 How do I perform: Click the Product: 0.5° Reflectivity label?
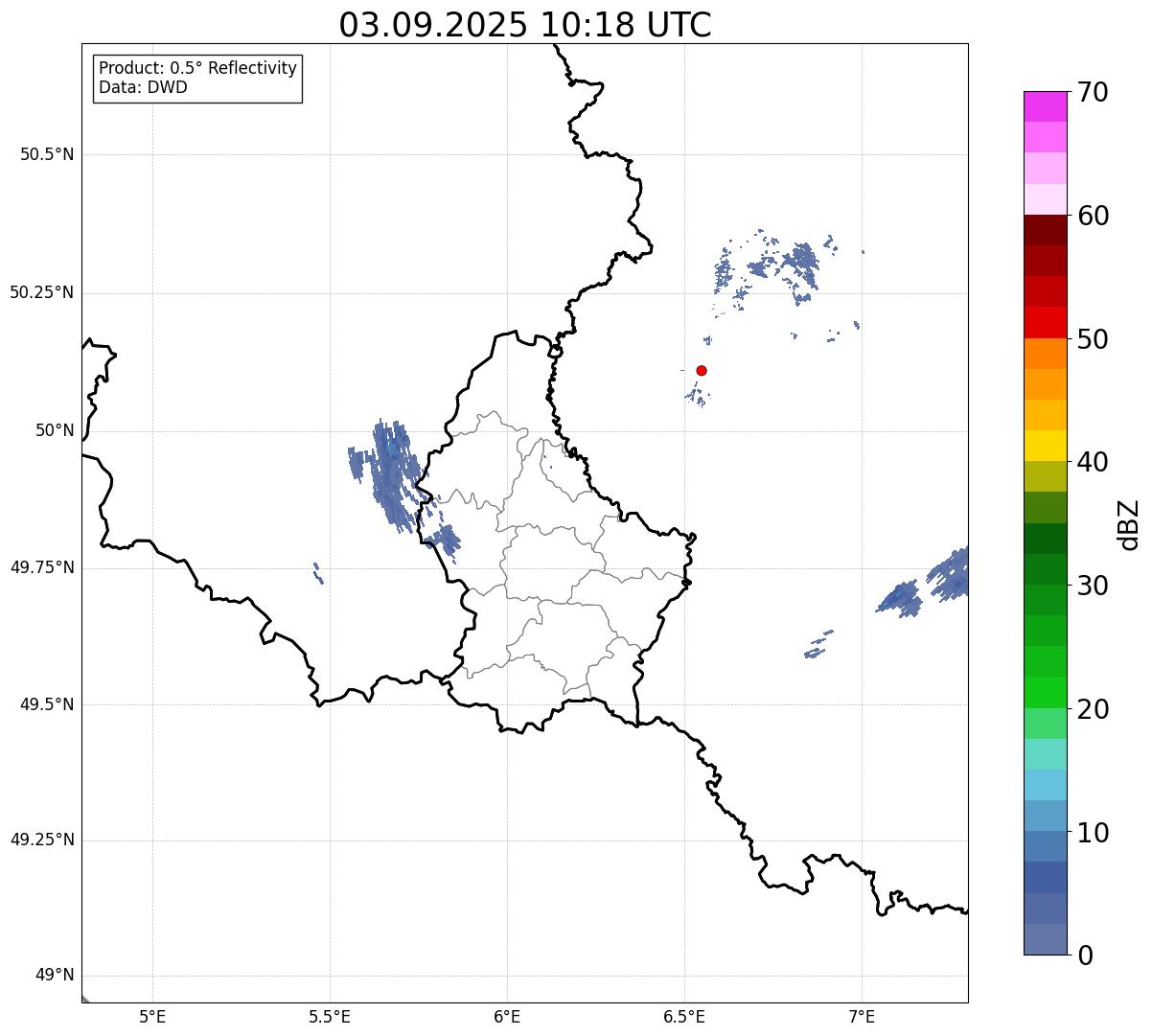197,69
